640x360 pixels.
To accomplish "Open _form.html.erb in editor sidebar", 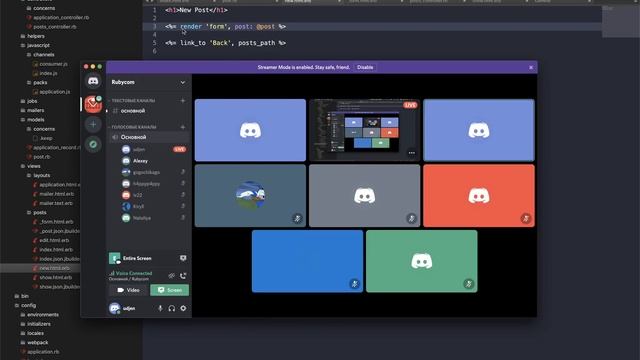I will click(56, 222).
